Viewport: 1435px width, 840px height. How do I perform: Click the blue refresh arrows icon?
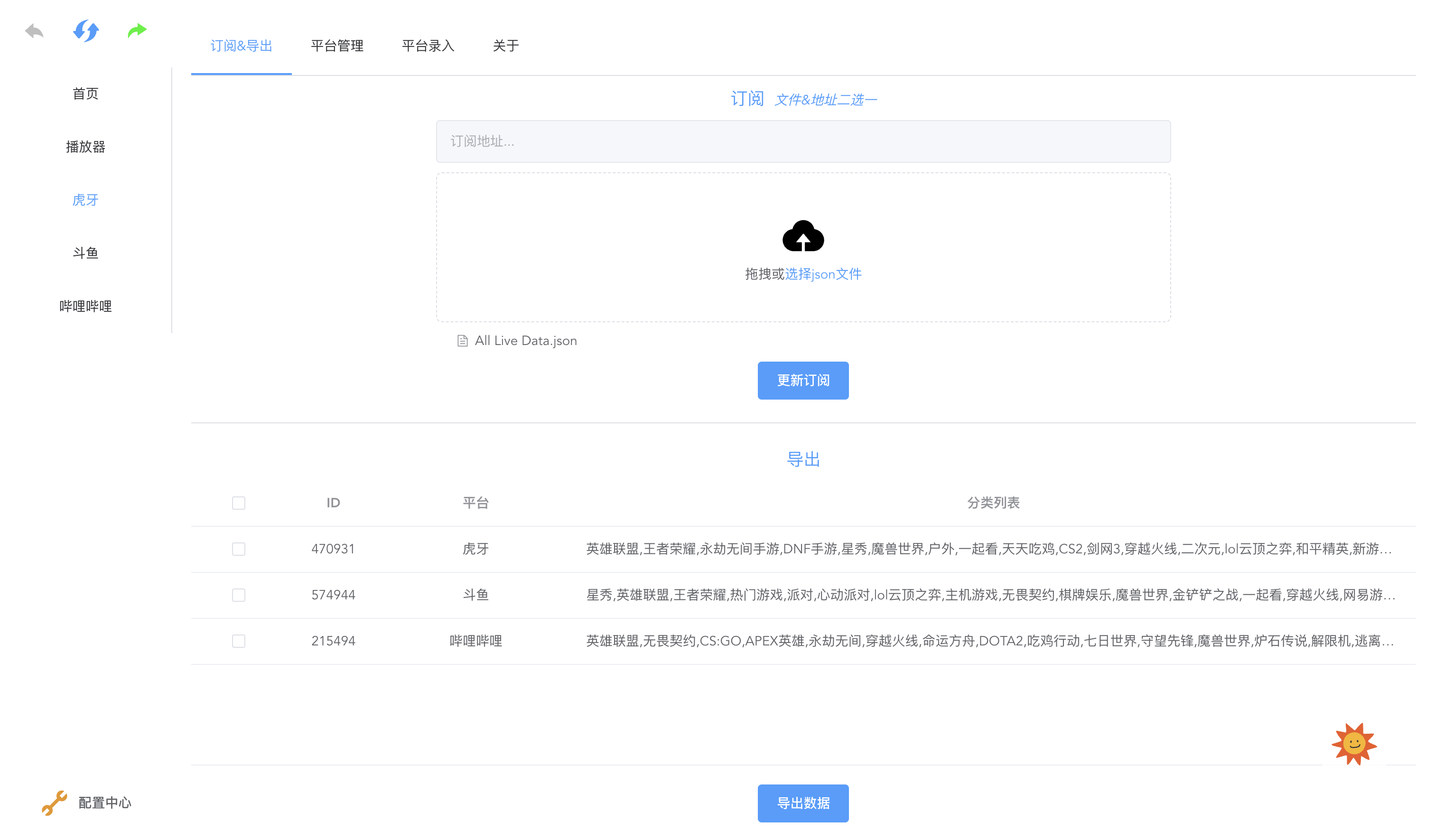(x=86, y=31)
